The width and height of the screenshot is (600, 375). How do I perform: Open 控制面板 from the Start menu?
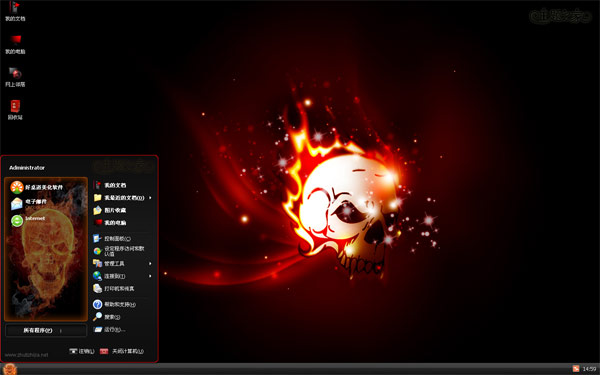coord(112,238)
